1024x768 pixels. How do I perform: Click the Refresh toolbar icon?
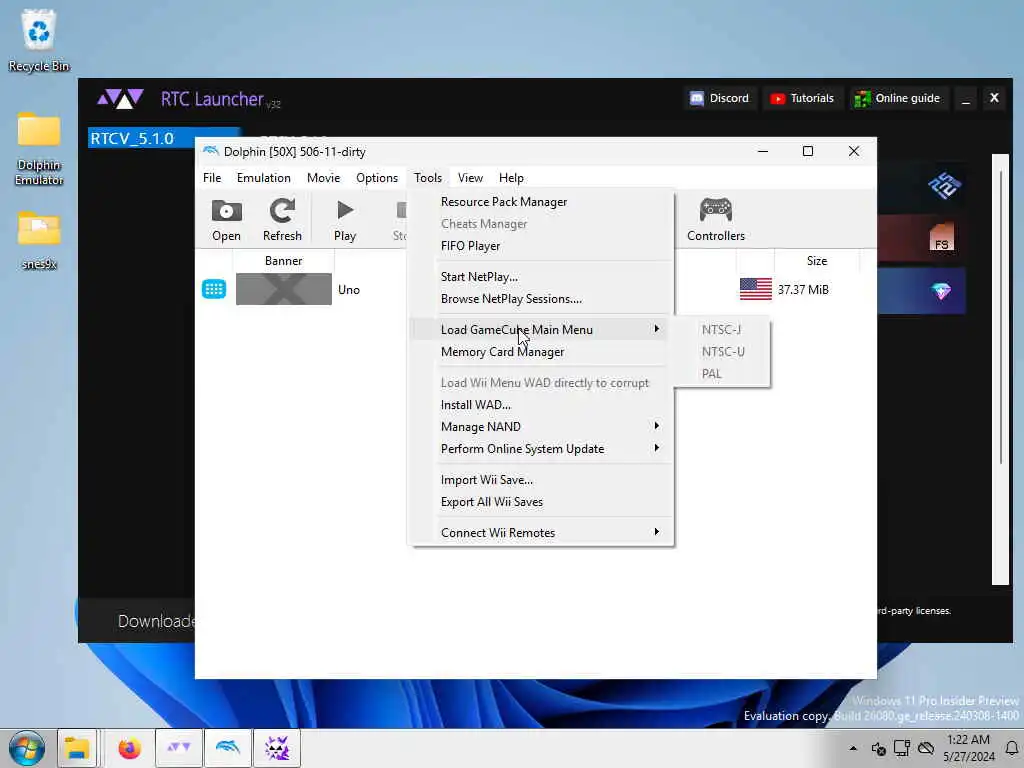pos(282,219)
